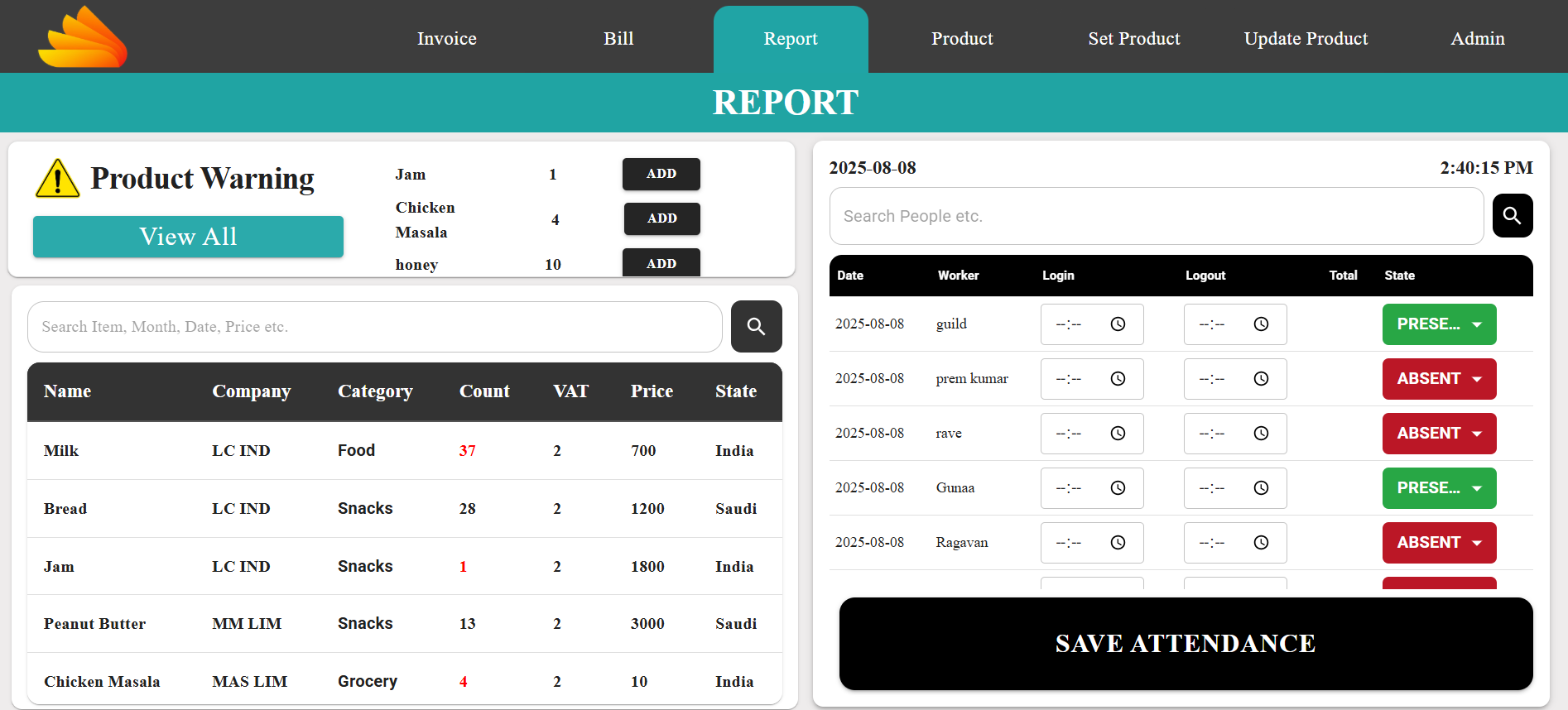Click the yellow product warning triangle icon

tap(57, 179)
